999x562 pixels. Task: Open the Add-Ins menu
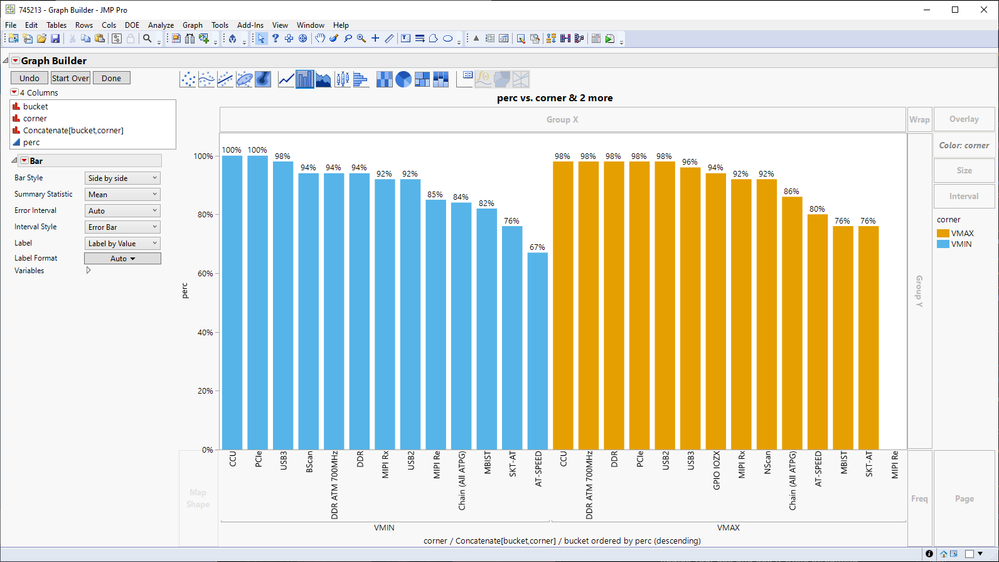[250, 25]
